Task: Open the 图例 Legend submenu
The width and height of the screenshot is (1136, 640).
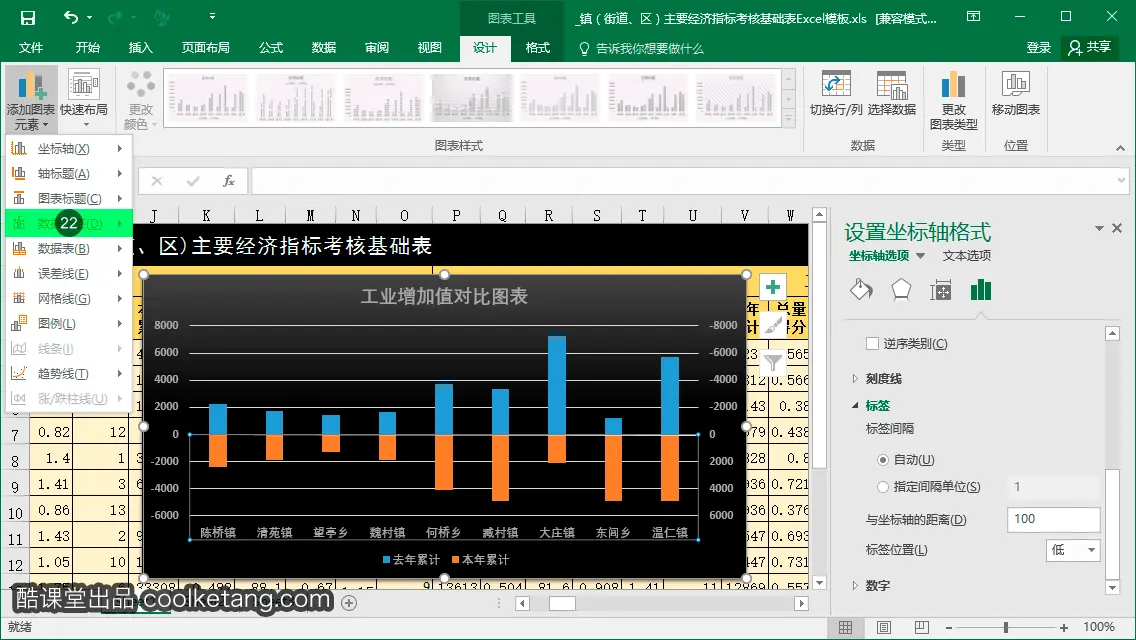Action: (68, 324)
